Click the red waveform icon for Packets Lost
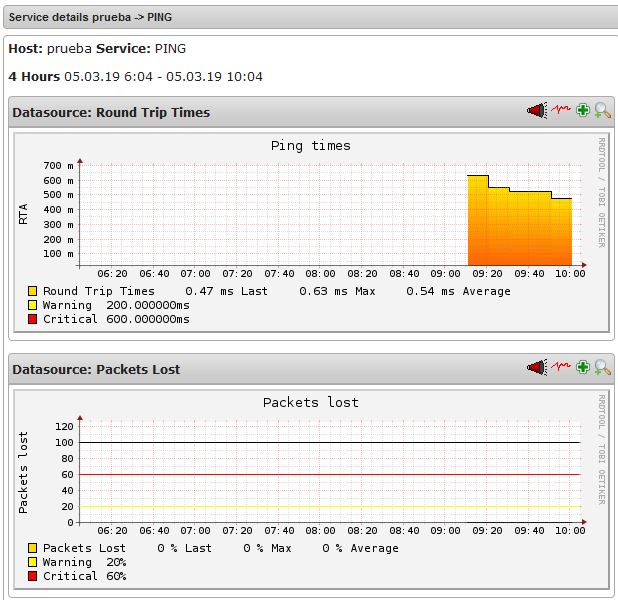Viewport: 618px width, 600px height. pos(561,368)
